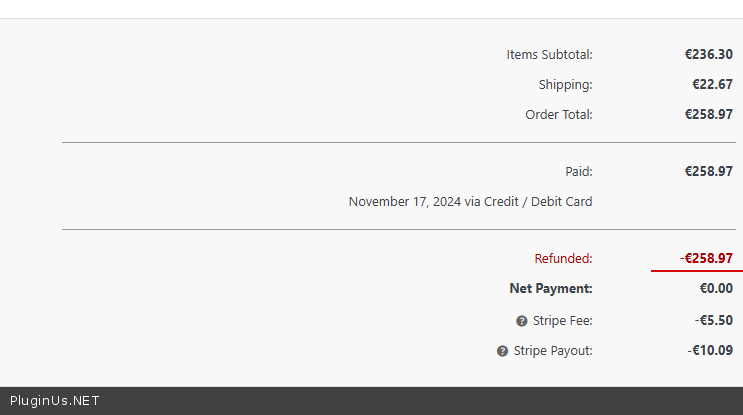Click the red Refunded label
The height and width of the screenshot is (415, 743).
point(563,259)
